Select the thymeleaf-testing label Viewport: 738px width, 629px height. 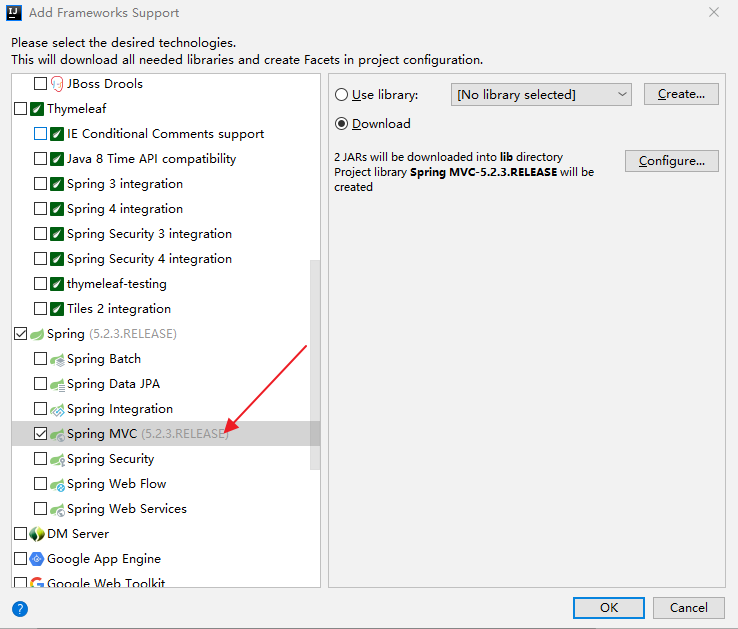pos(117,284)
